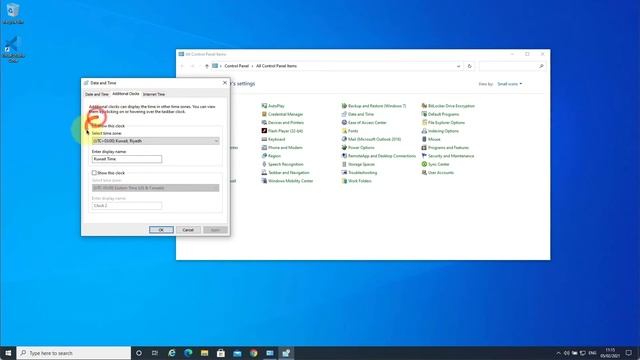Viewport: 640px width, 360px height.
Task: Open Programs and Features
Action: pyautogui.click(x=445, y=147)
